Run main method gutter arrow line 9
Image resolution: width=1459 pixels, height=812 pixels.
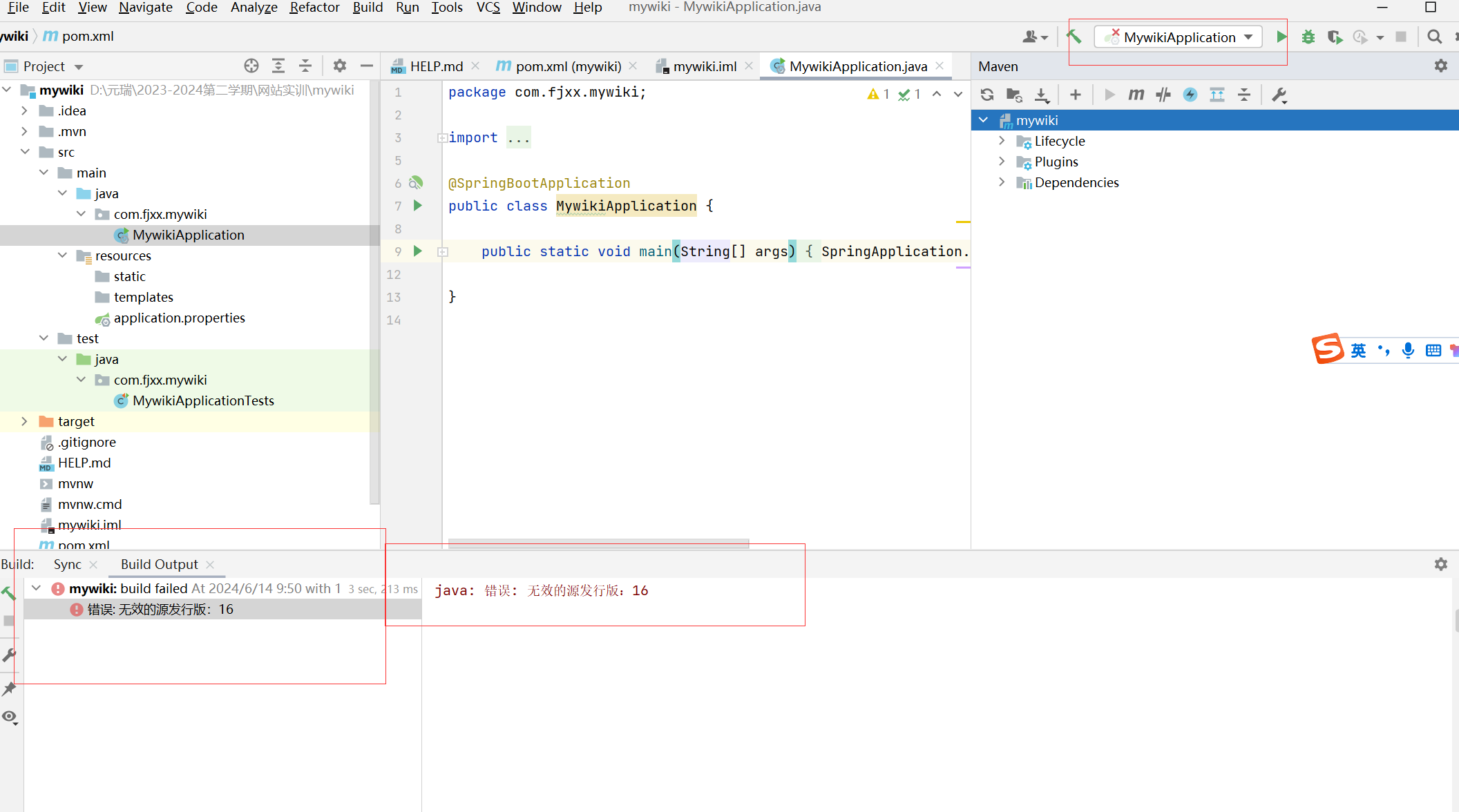pyautogui.click(x=417, y=251)
